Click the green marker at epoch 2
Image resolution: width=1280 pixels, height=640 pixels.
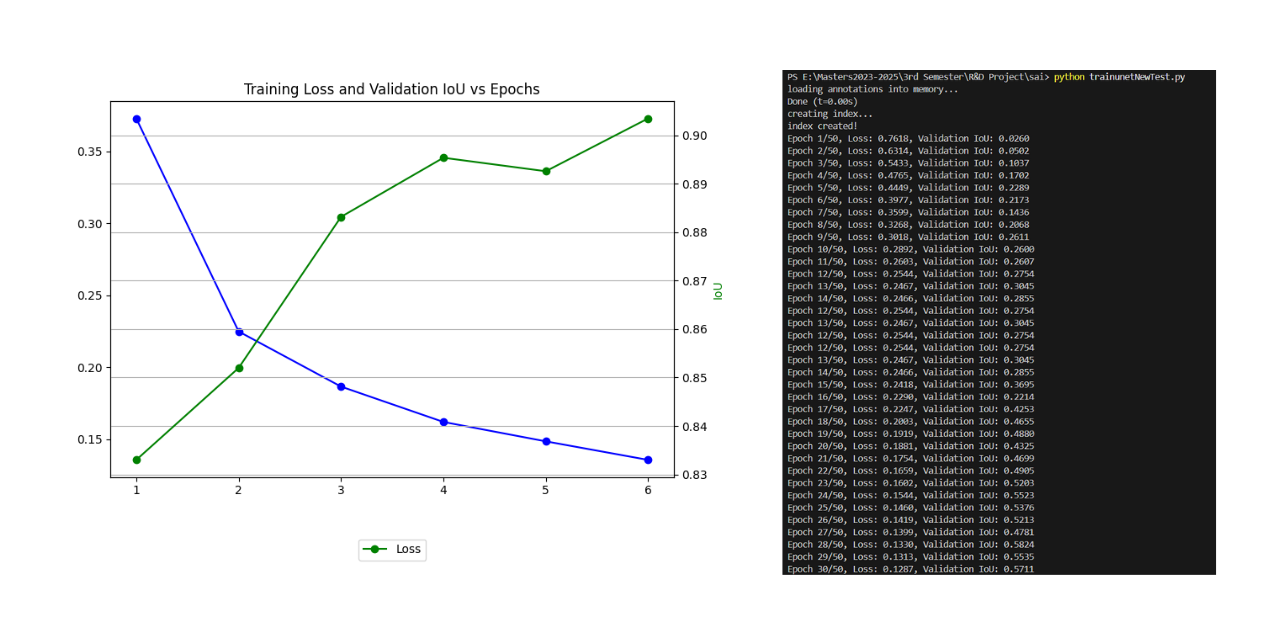tap(239, 368)
